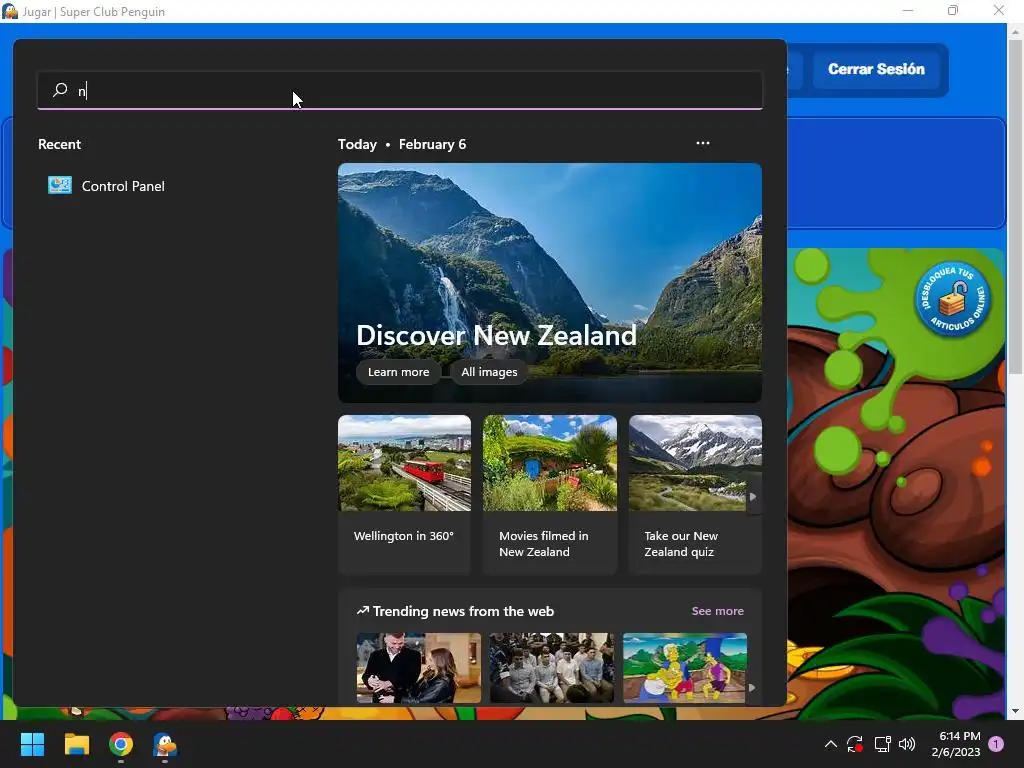Minimize the Super Club Penguin window
This screenshot has width=1024, height=768.
908,10
